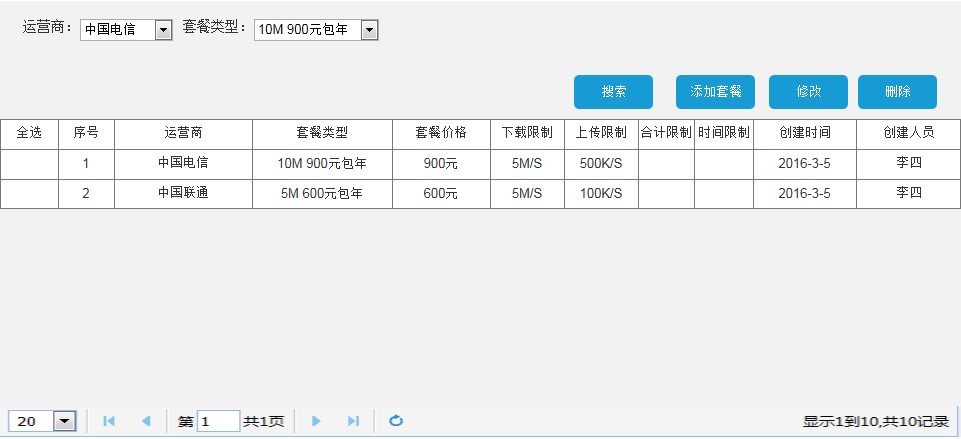Screen dimensions: 961x439
Task: Click the 5M/S cell in 中国电信 row
Action: point(527,164)
